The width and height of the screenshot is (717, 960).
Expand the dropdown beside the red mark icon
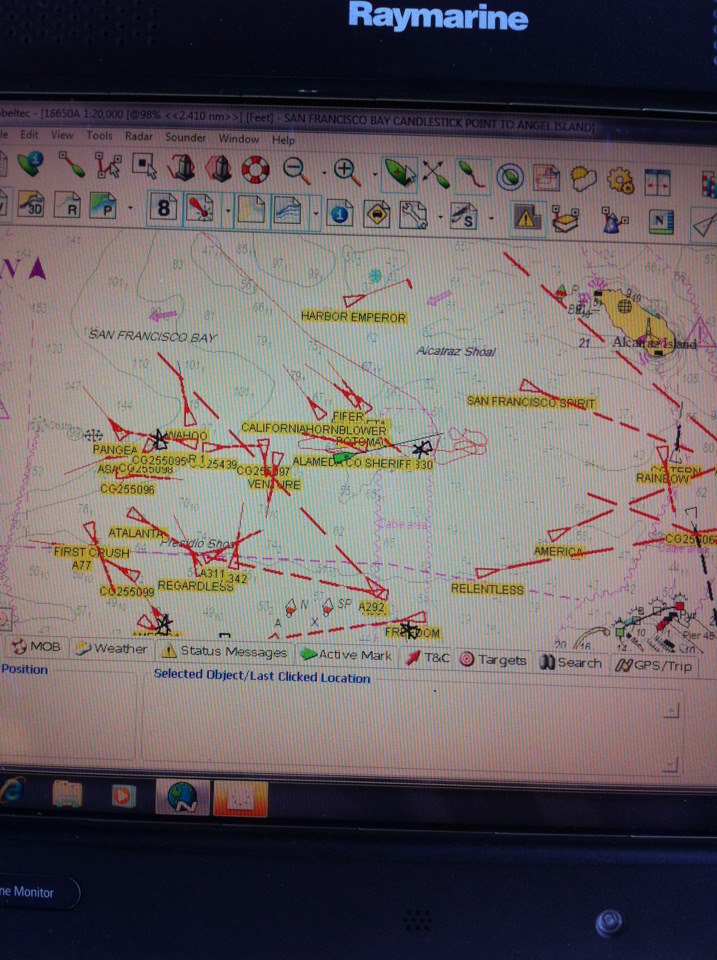pyautogui.click(x=227, y=211)
